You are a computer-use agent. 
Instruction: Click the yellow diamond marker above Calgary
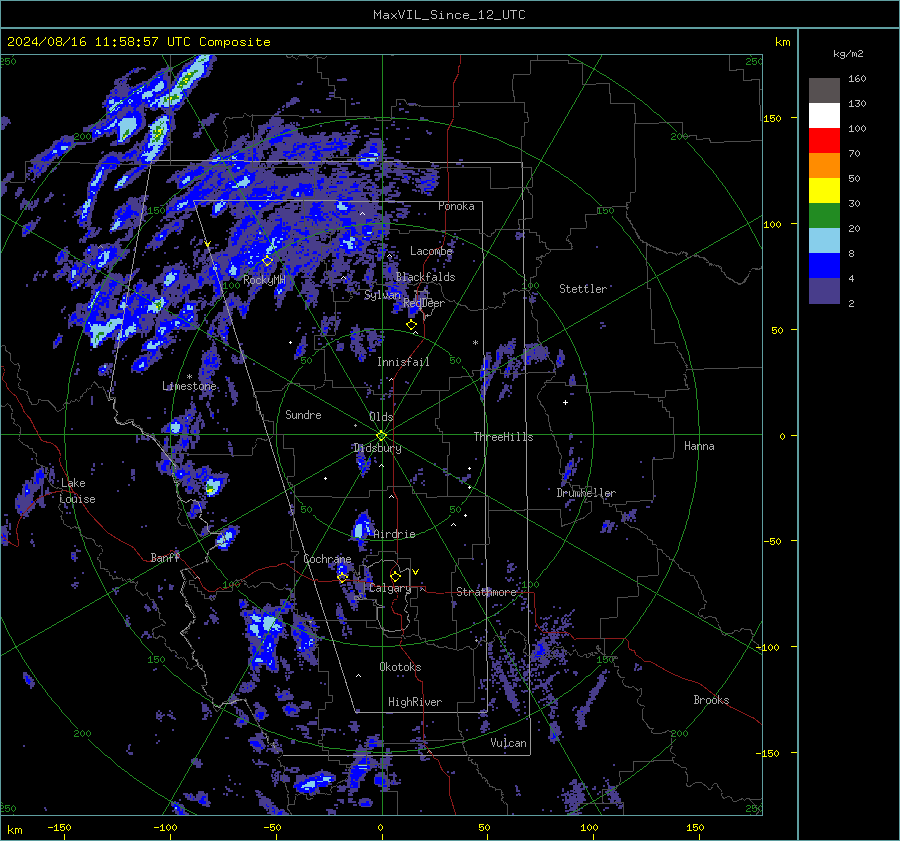[x=395, y=576]
